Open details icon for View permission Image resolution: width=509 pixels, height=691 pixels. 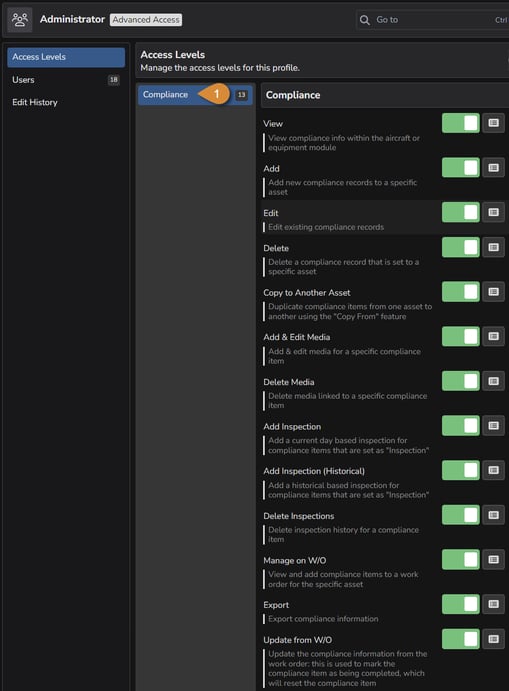[493, 123]
